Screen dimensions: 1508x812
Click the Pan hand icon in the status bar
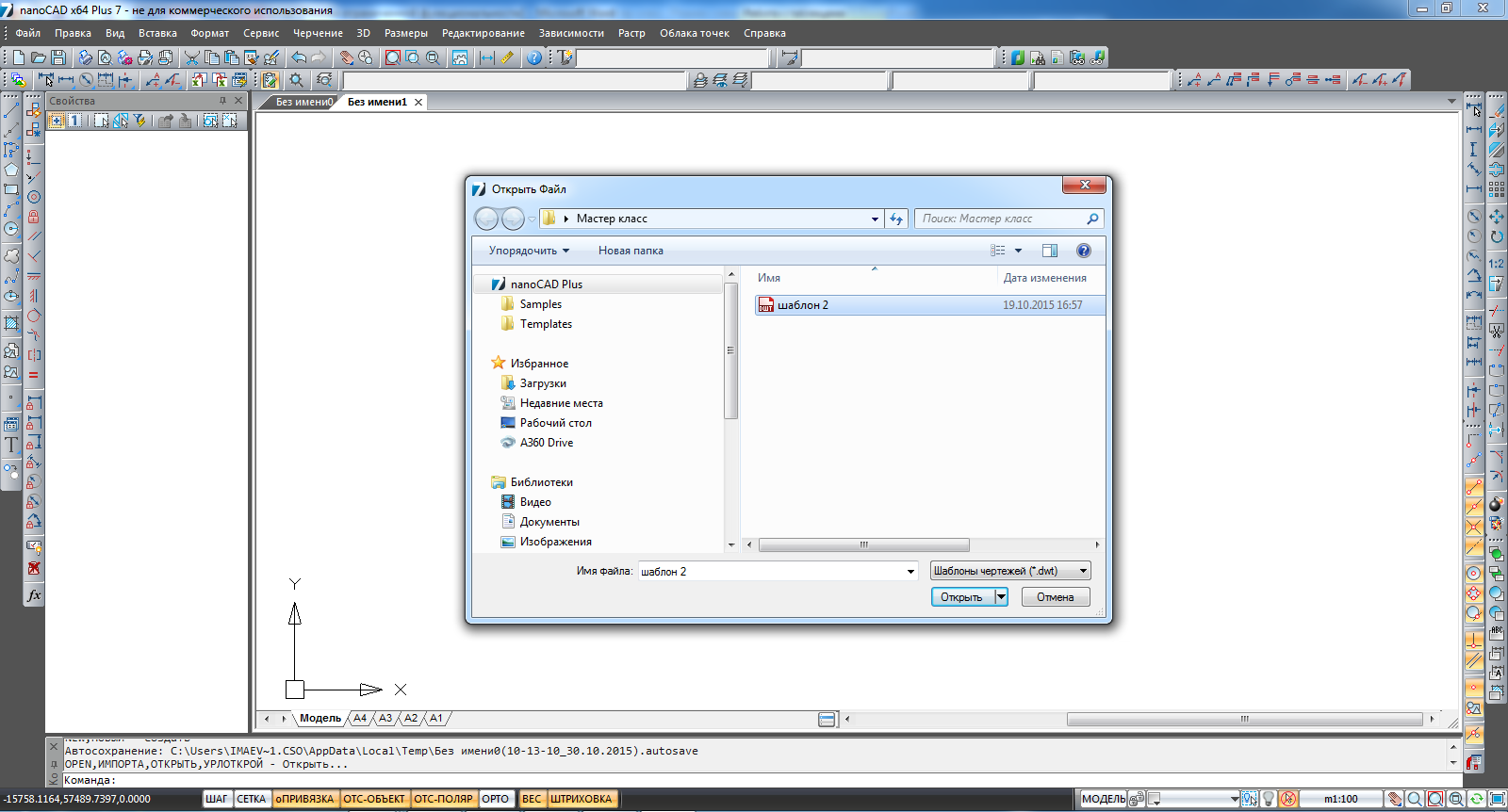[x=1395, y=799]
